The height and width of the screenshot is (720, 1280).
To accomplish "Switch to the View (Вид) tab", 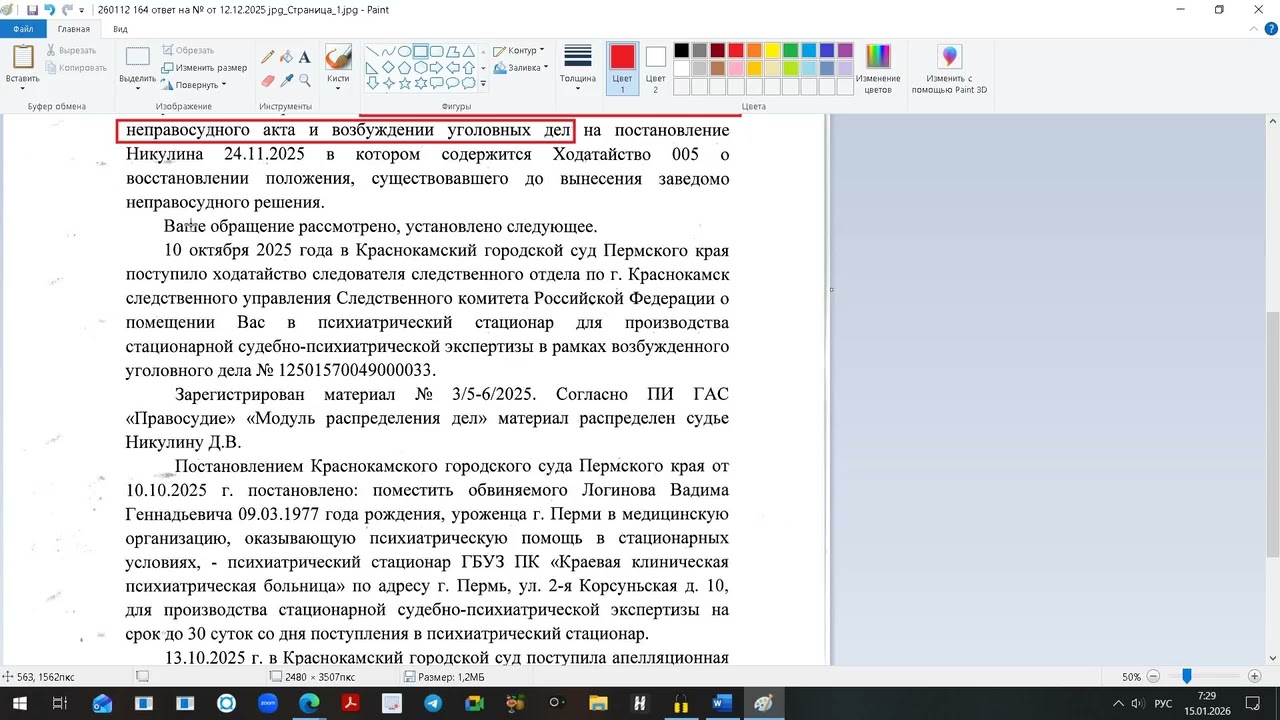I will coord(120,29).
